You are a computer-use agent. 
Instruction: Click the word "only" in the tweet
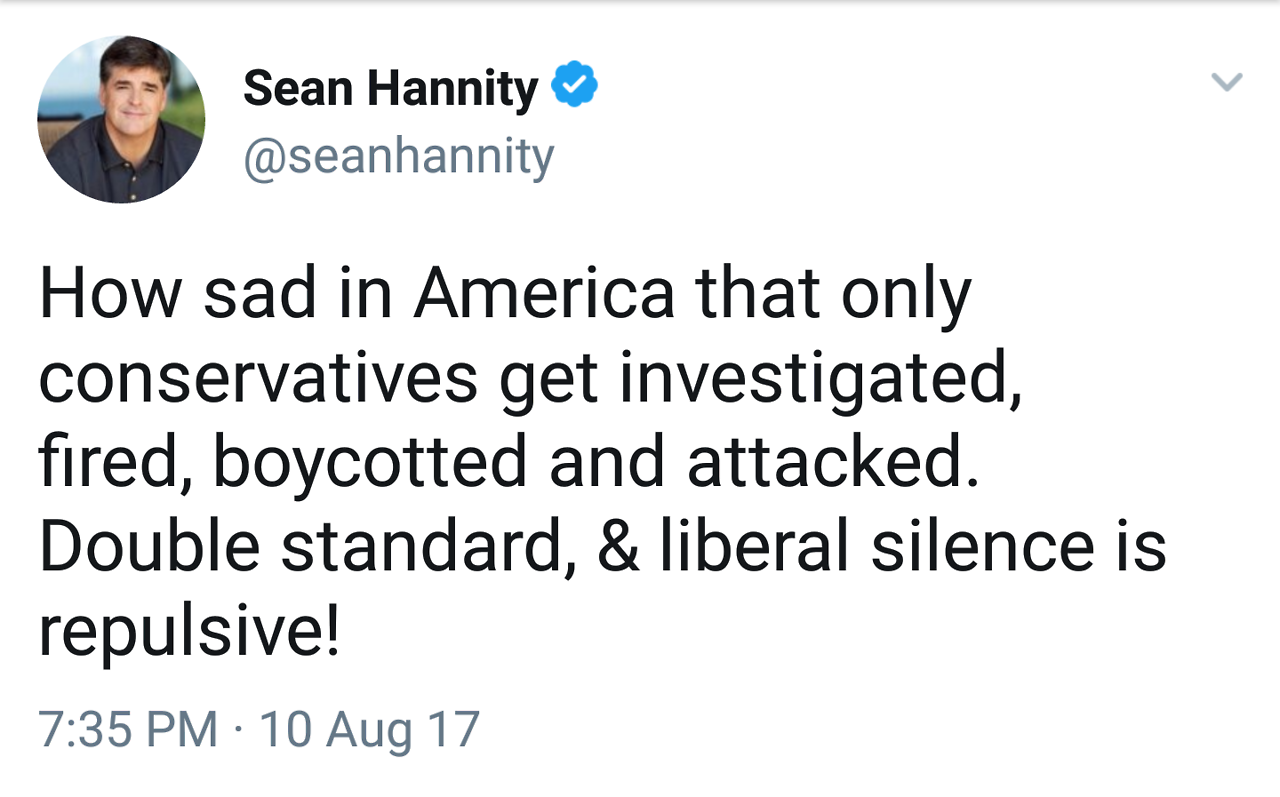coord(906,297)
